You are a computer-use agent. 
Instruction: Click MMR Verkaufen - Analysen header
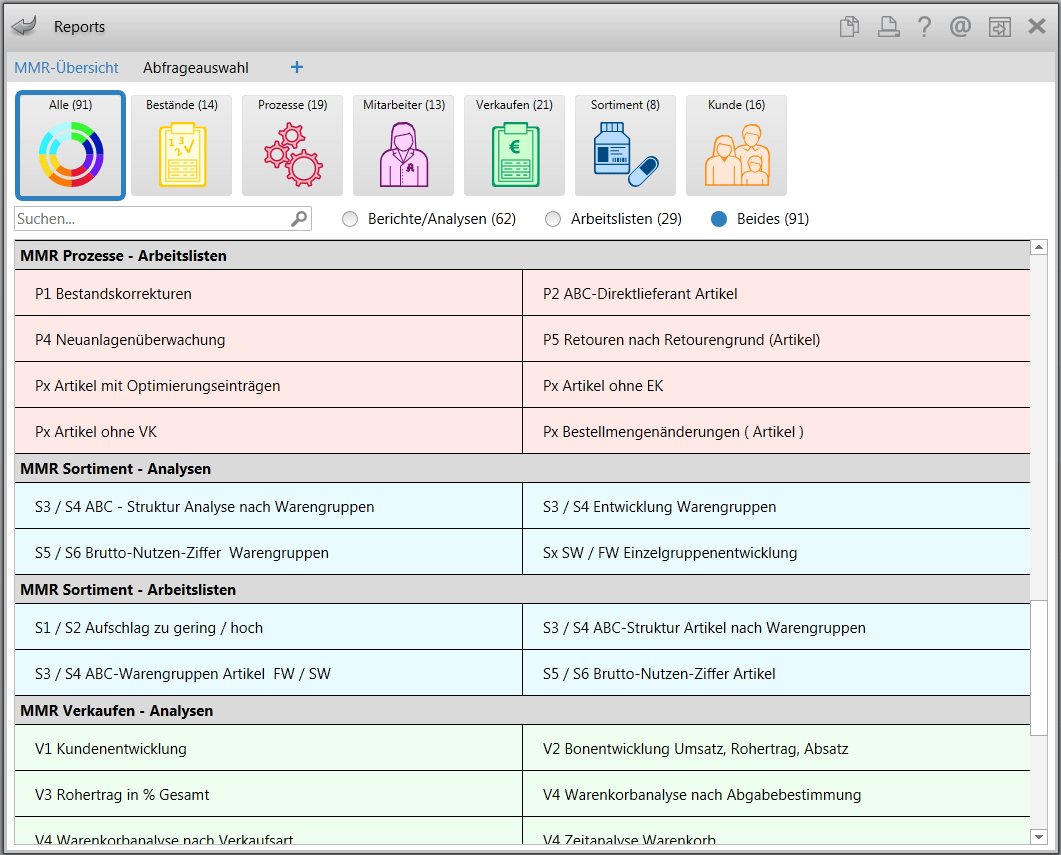point(522,711)
